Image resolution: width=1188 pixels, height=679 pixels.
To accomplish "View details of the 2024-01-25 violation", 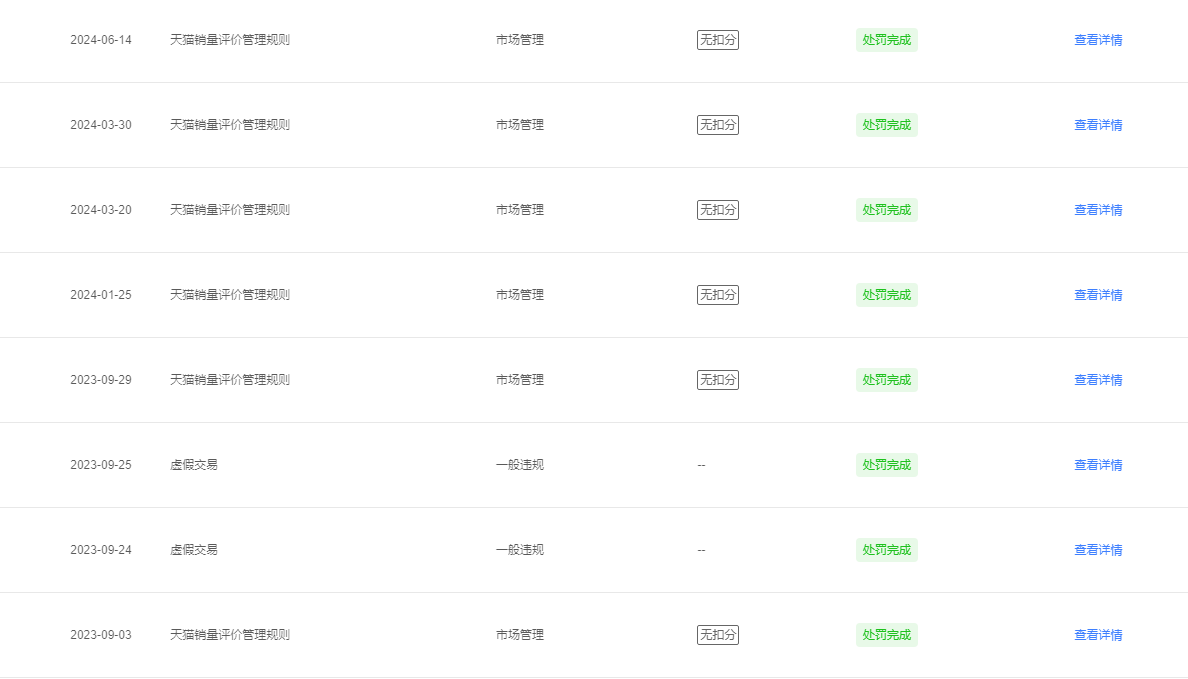I will (x=1098, y=295).
